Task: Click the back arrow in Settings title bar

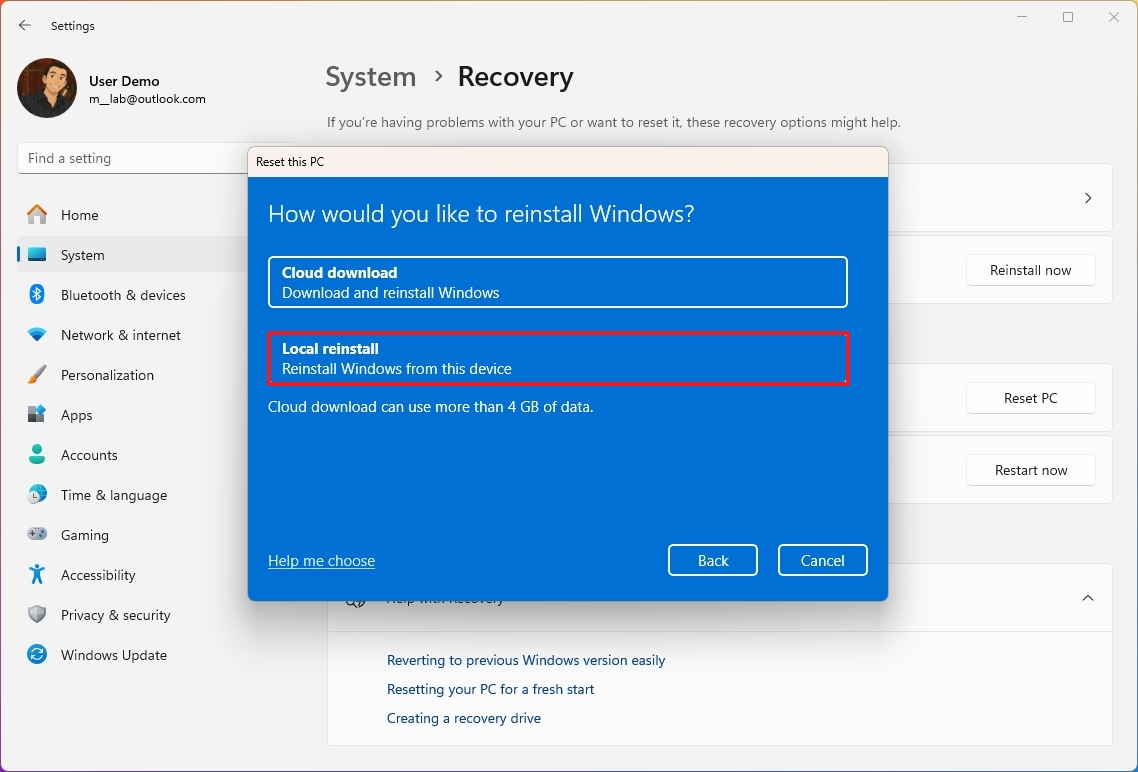Action: coord(25,25)
